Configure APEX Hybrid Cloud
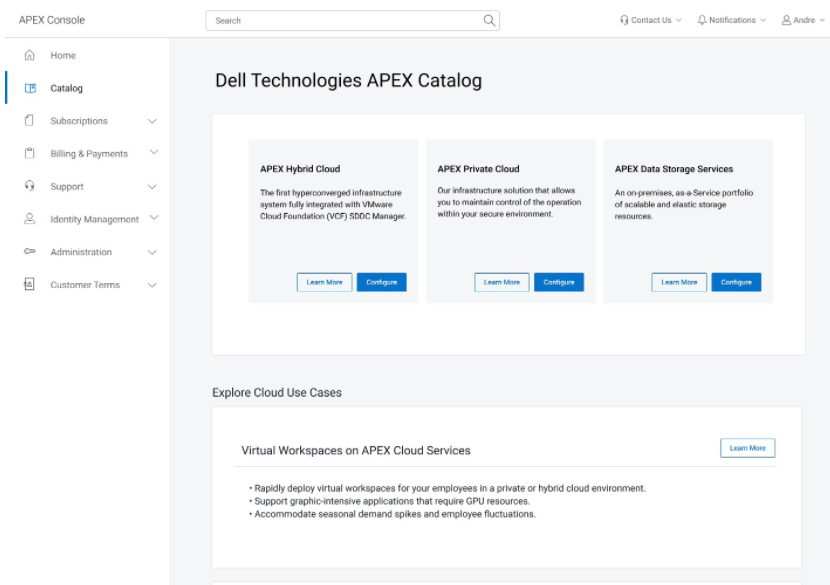 382,282
